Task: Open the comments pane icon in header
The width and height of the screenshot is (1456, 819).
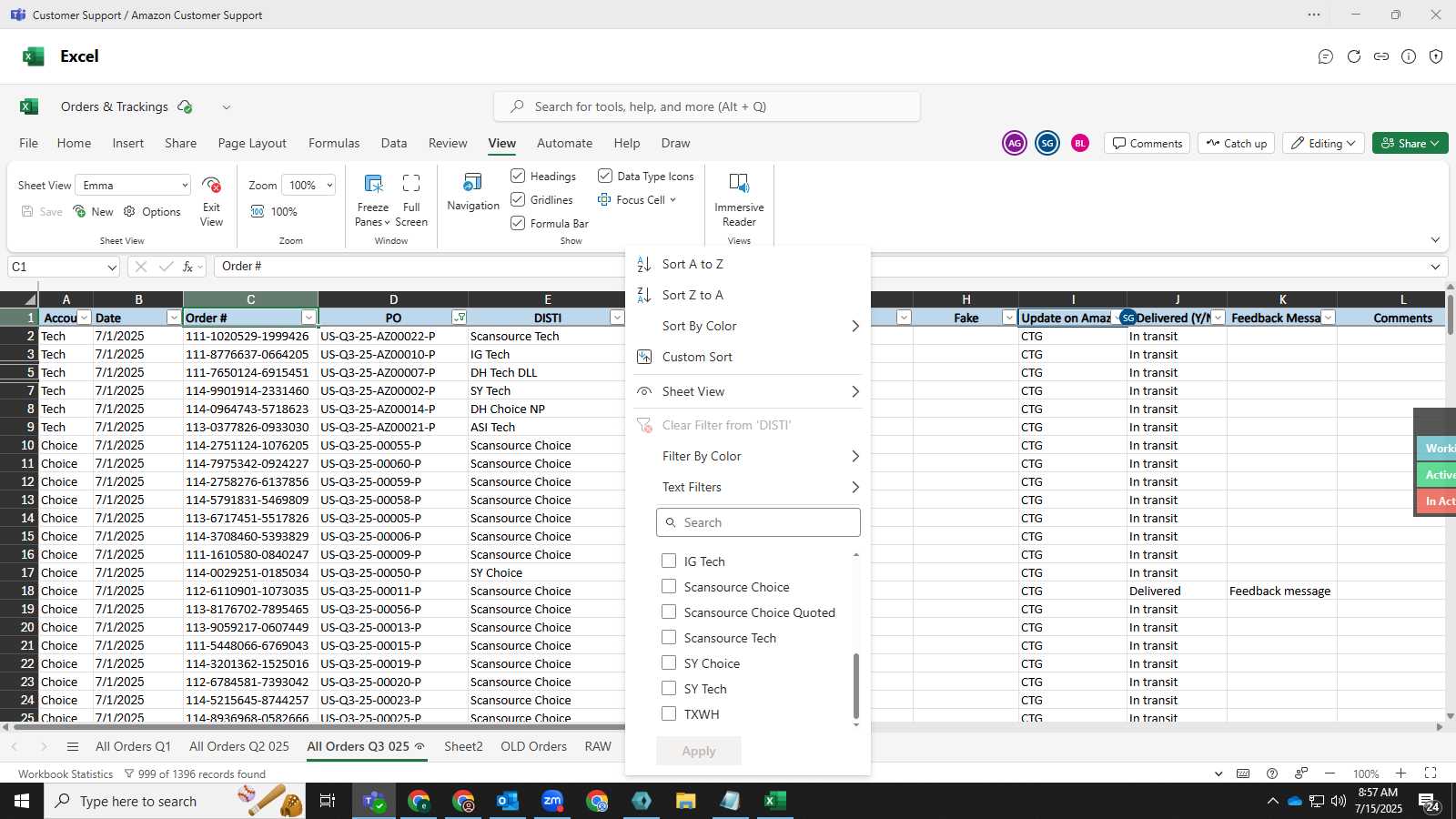Action: 1326,56
